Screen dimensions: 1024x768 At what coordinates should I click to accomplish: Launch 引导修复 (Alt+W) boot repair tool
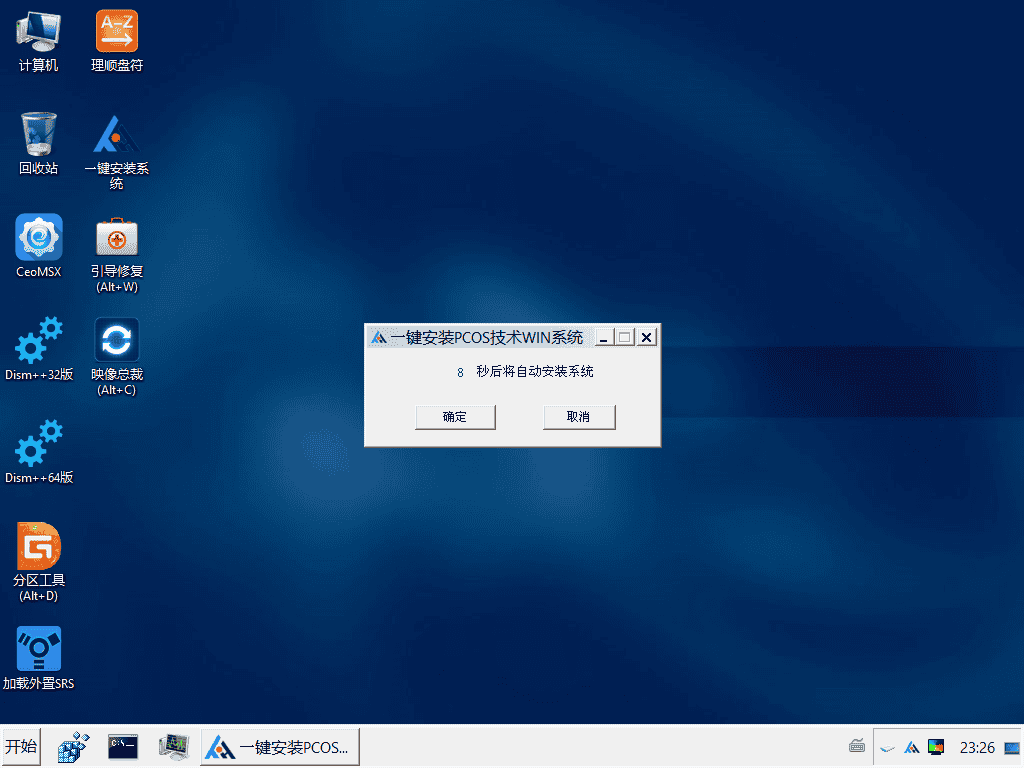(x=117, y=255)
